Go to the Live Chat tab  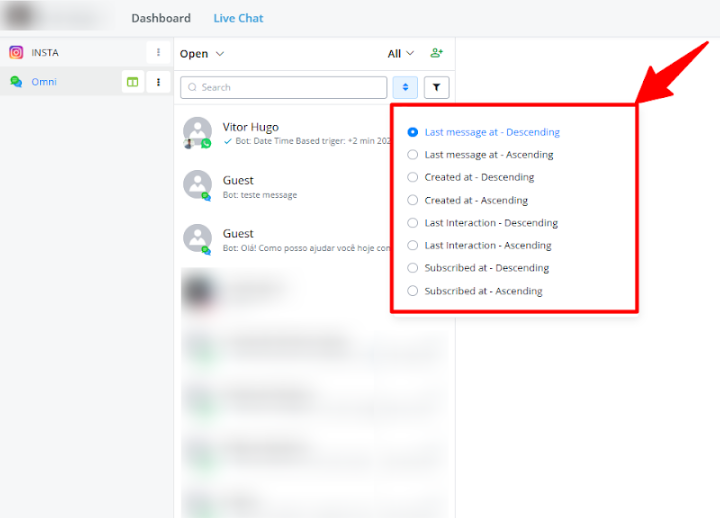tap(238, 18)
